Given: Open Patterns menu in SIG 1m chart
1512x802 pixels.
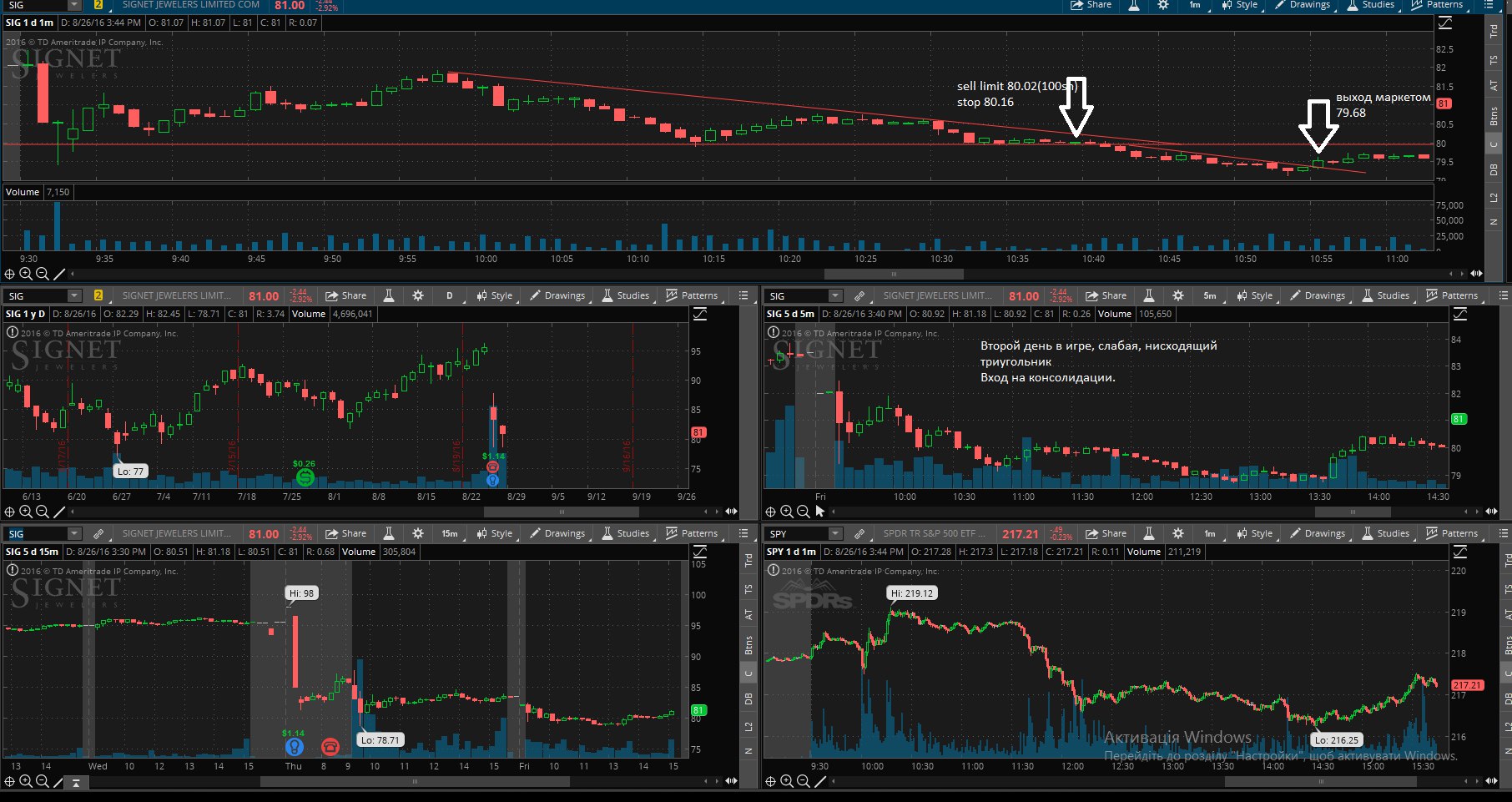Looking at the screenshot, I should [1437, 5].
